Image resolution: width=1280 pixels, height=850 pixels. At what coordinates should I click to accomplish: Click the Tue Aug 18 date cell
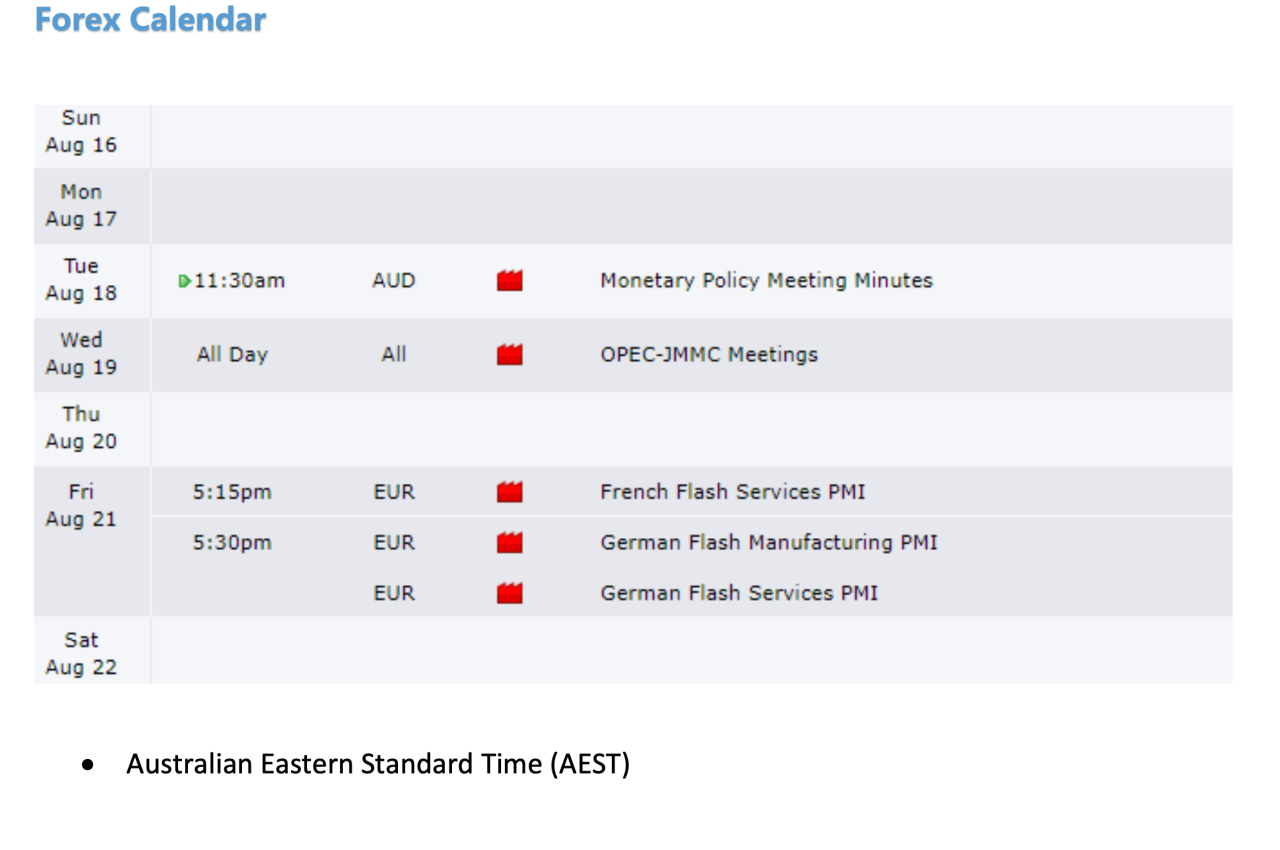point(81,280)
